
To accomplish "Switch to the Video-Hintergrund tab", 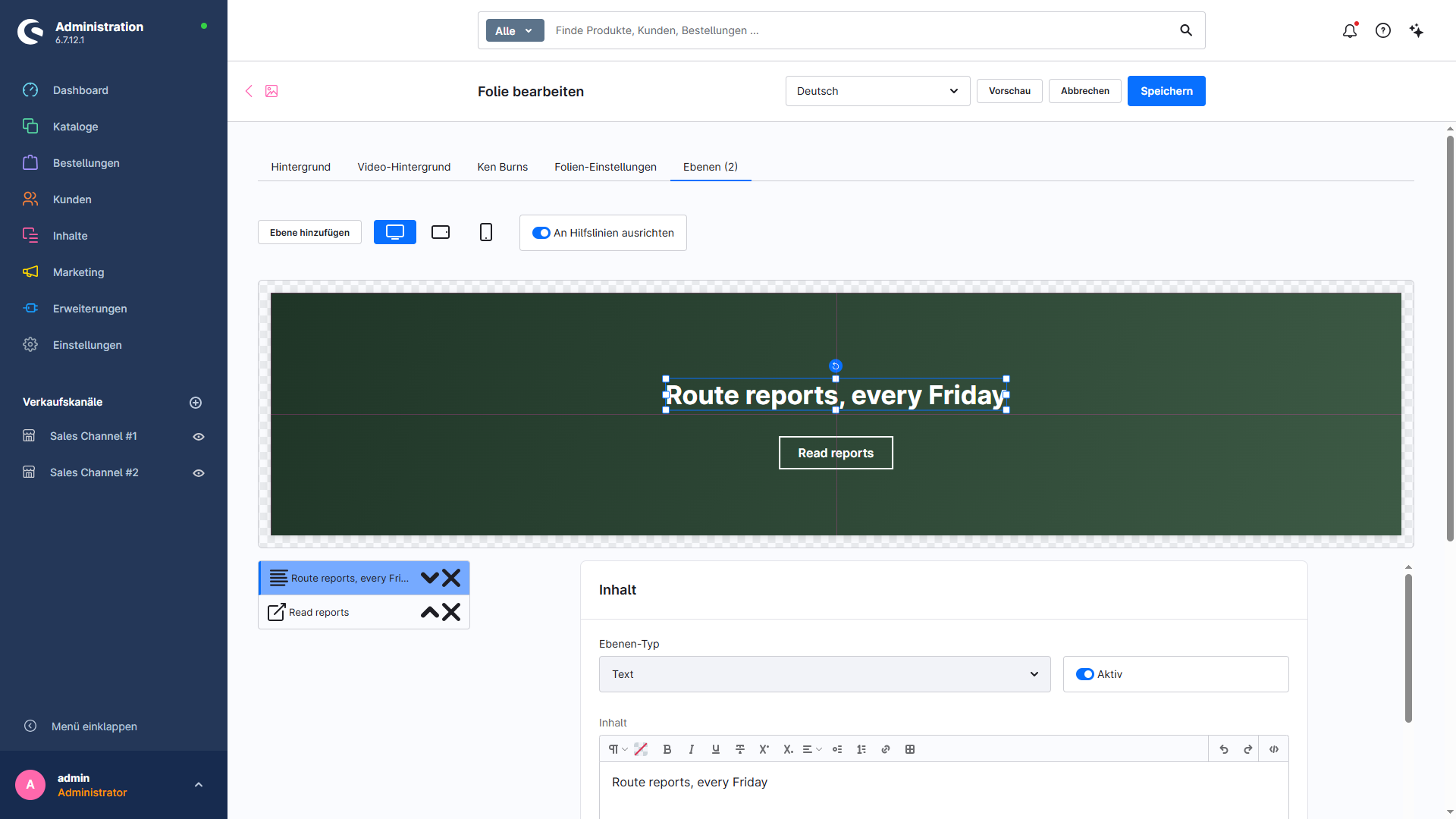I will 404,167.
